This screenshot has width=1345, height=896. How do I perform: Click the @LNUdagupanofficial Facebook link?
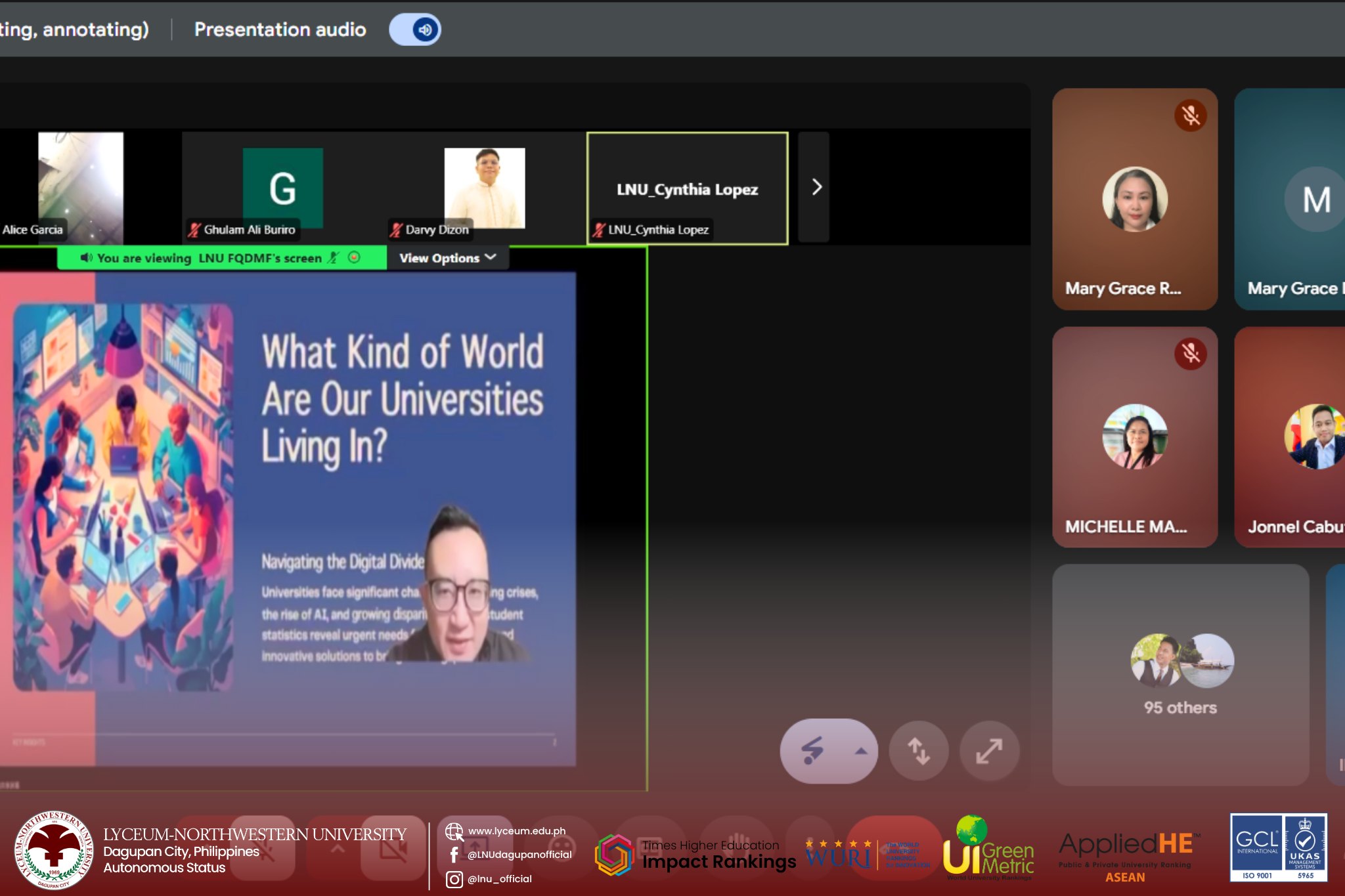pos(519,855)
